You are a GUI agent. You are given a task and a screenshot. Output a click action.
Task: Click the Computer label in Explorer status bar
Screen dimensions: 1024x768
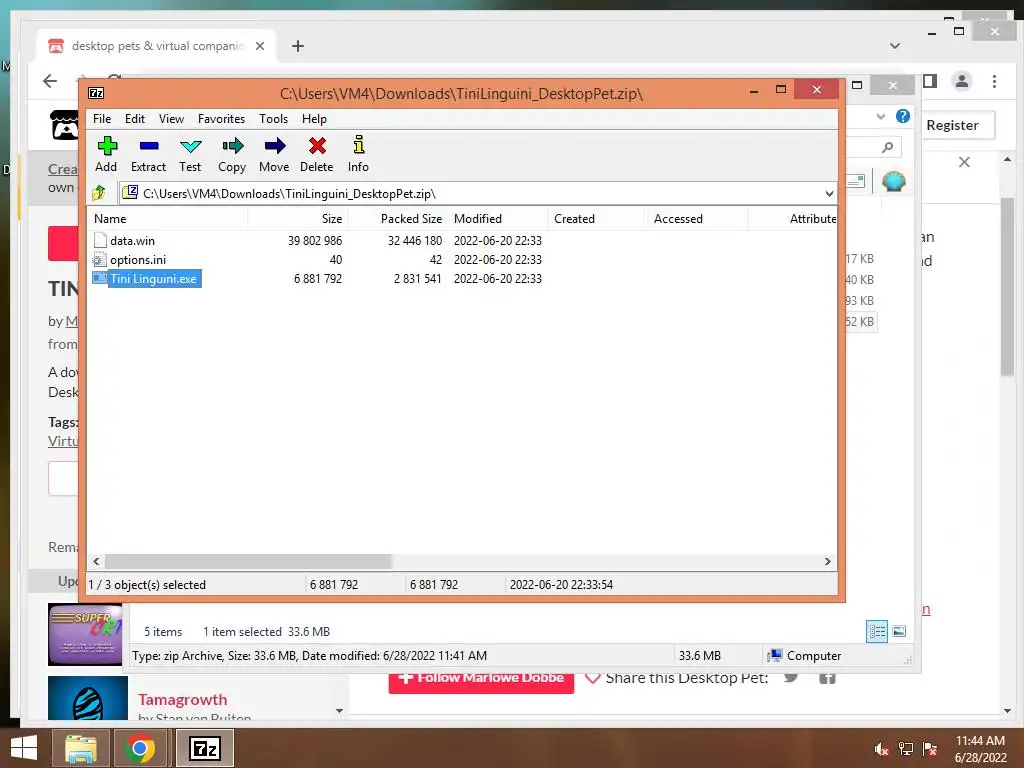[x=814, y=656]
